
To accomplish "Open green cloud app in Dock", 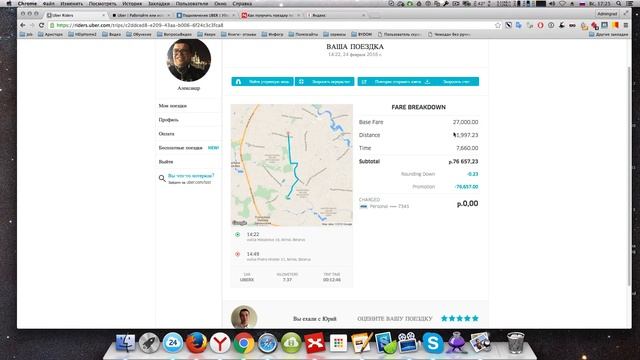I will tap(291, 343).
